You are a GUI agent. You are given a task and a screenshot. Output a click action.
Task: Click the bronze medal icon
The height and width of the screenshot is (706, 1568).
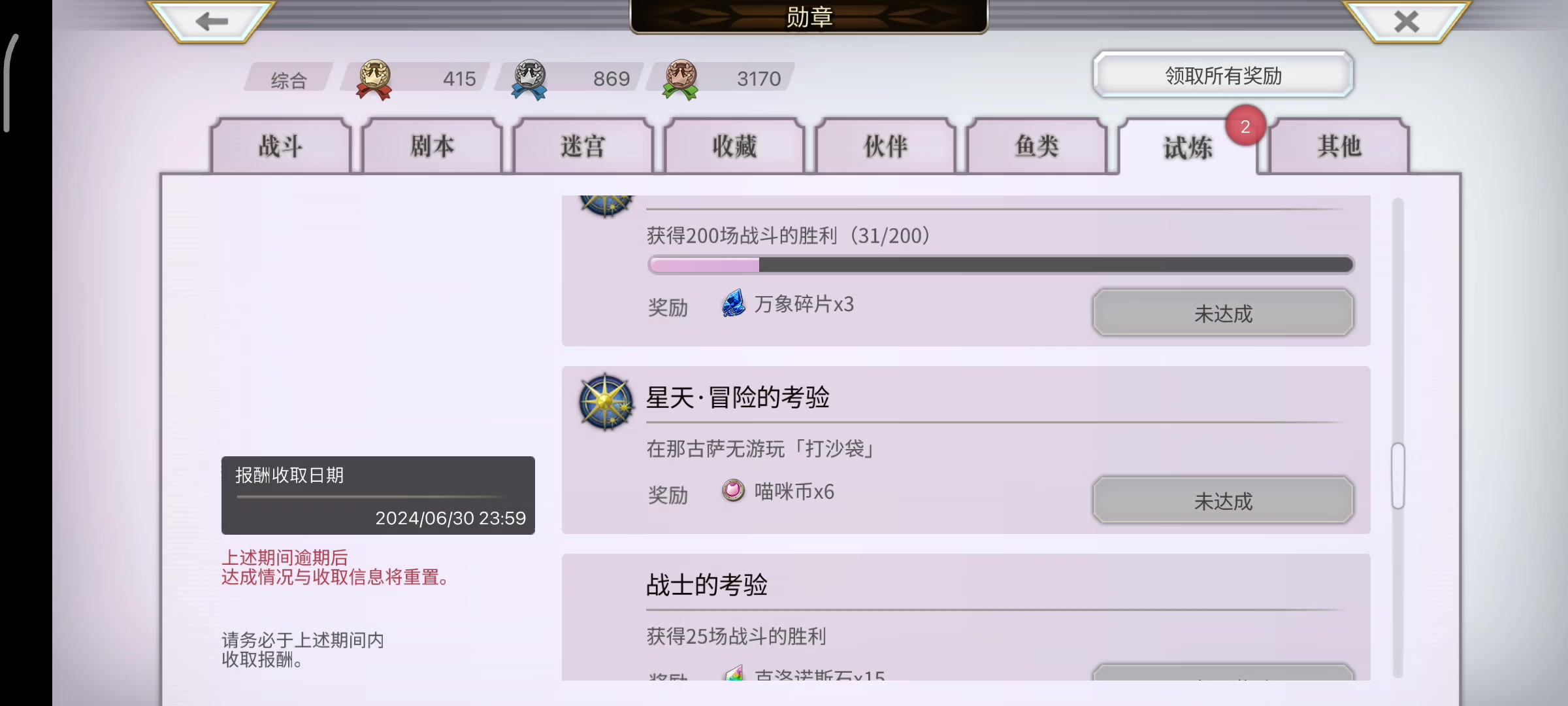tap(681, 79)
